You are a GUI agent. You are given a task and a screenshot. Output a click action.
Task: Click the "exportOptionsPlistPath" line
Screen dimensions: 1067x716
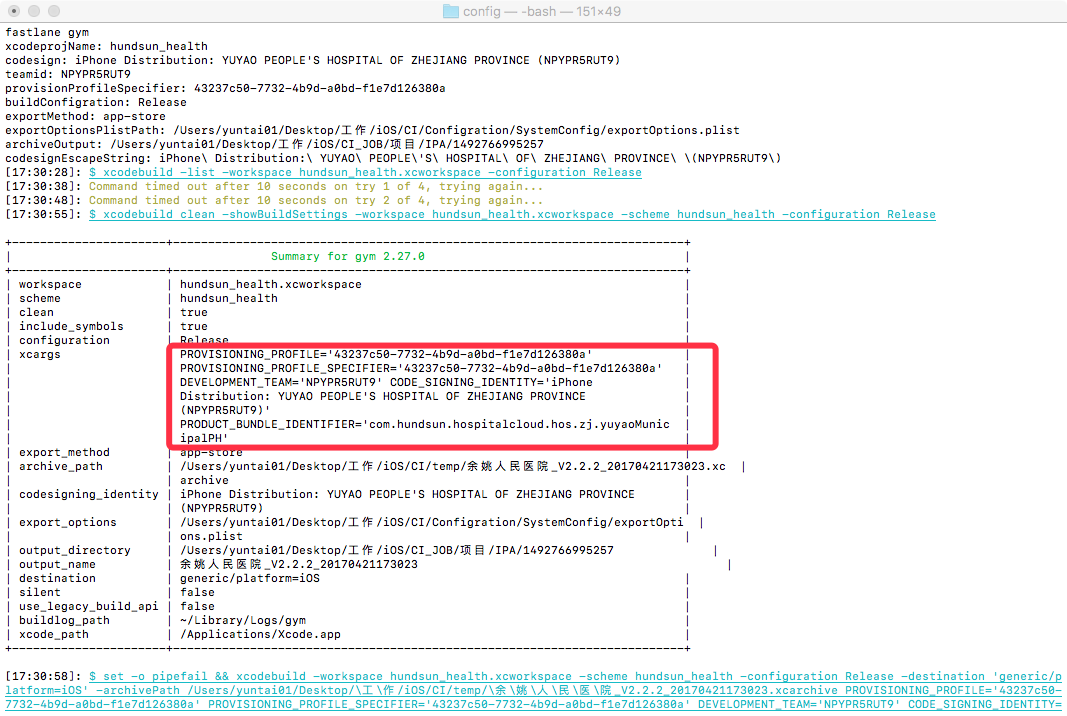pos(372,131)
